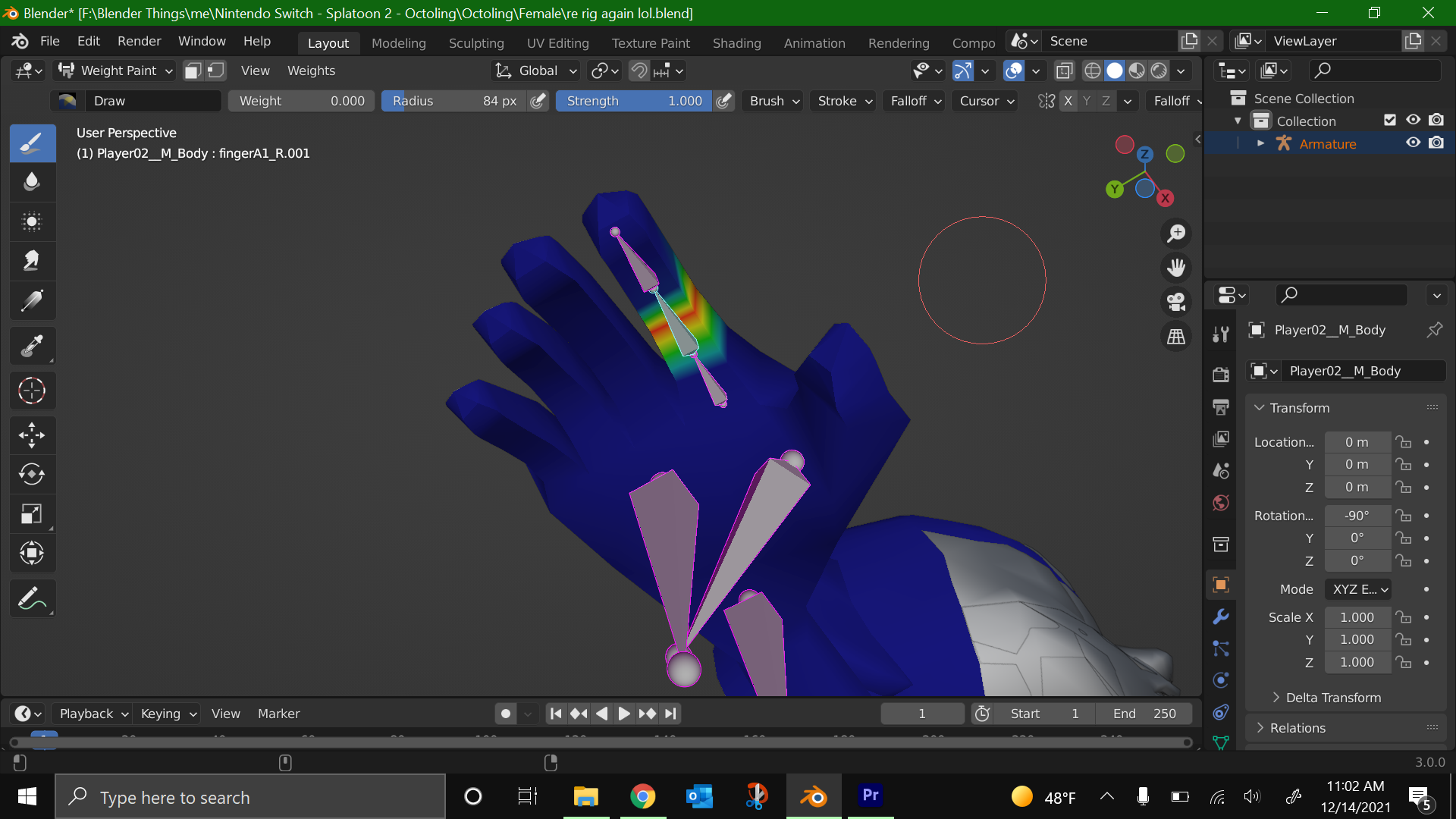The image size is (1456, 819).
Task: Click the brush Radius slider
Action: click(x=454, y=101)
